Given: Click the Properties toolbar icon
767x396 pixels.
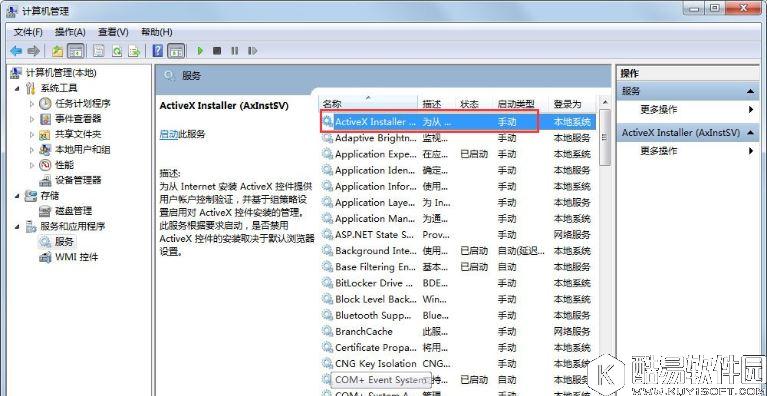Looking at the screenshot, I should 99,50.
